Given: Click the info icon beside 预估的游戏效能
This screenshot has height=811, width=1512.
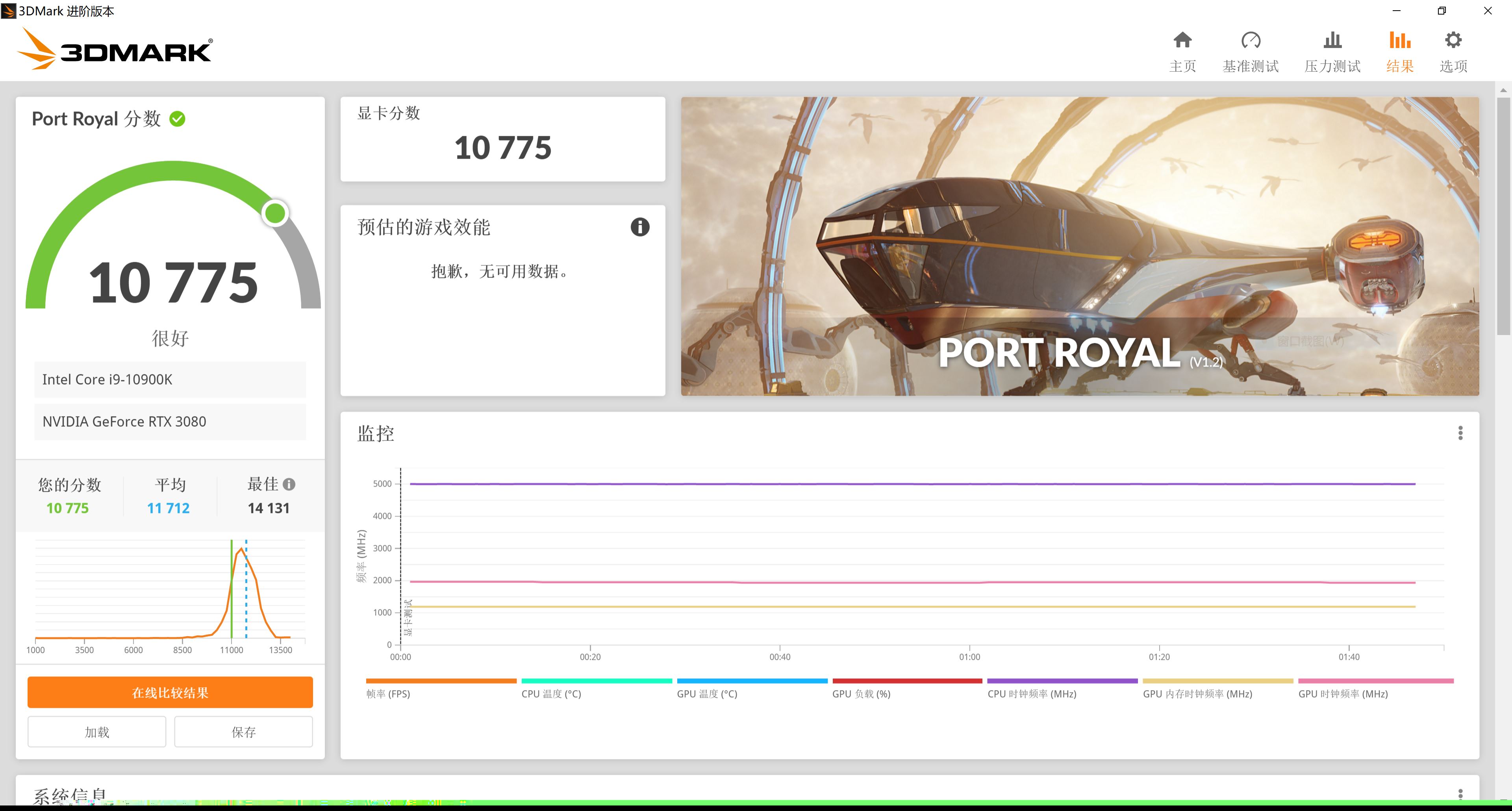Looking at the screenshot, I should tap(640, 228).
